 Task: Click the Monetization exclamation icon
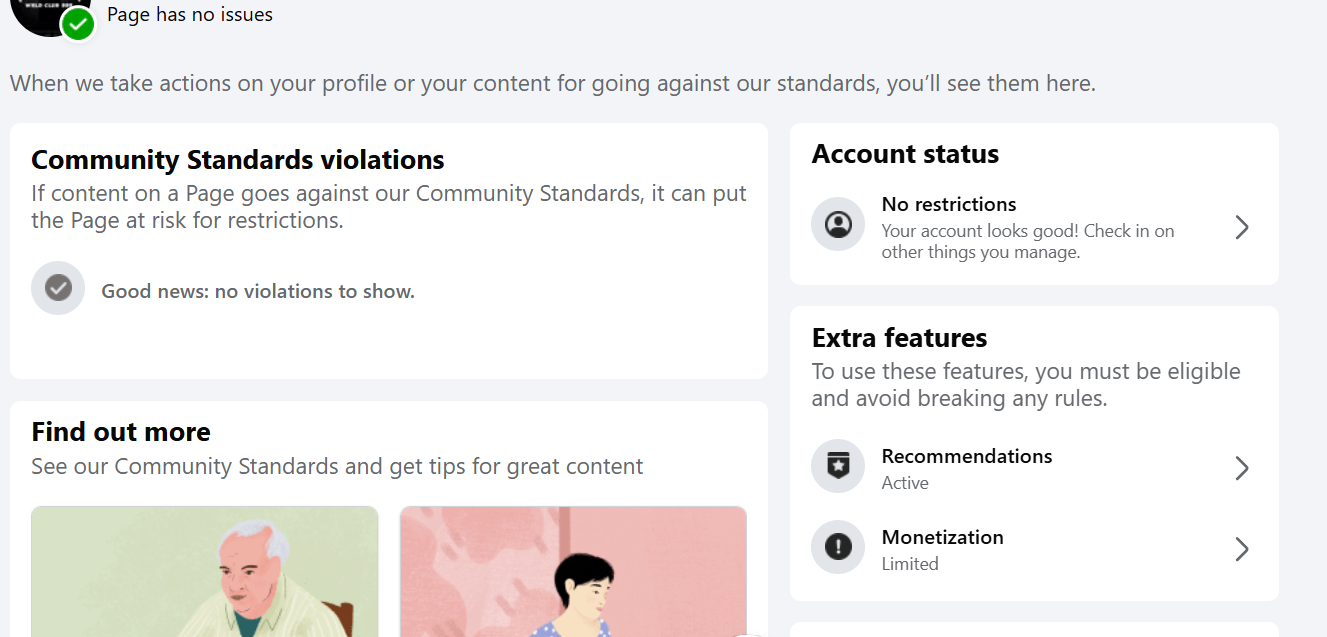pyautogui.click(x=837, y=547)
